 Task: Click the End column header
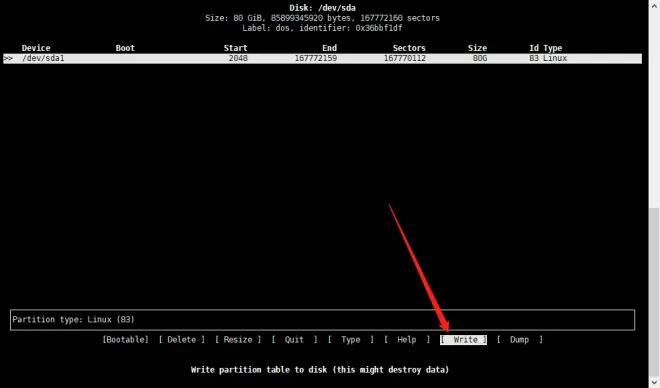[x=329, y=48]
